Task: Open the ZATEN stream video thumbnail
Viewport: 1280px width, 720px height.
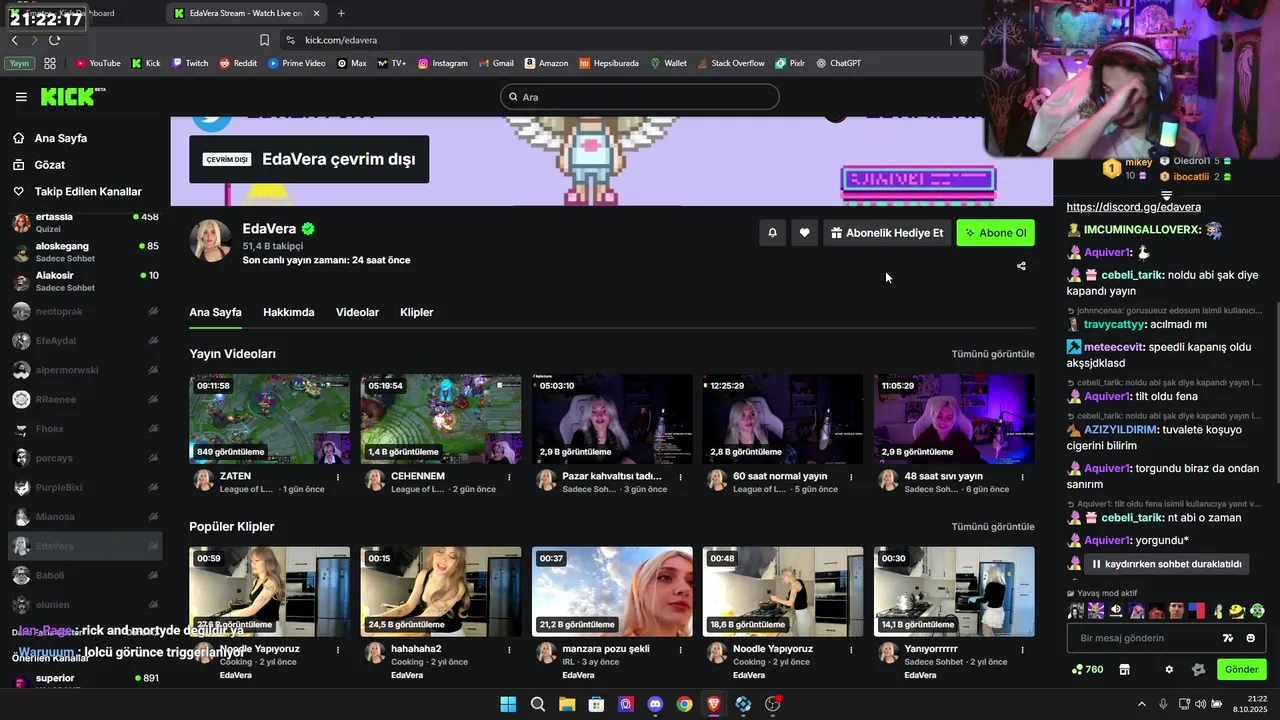Action: click(269, 419)
